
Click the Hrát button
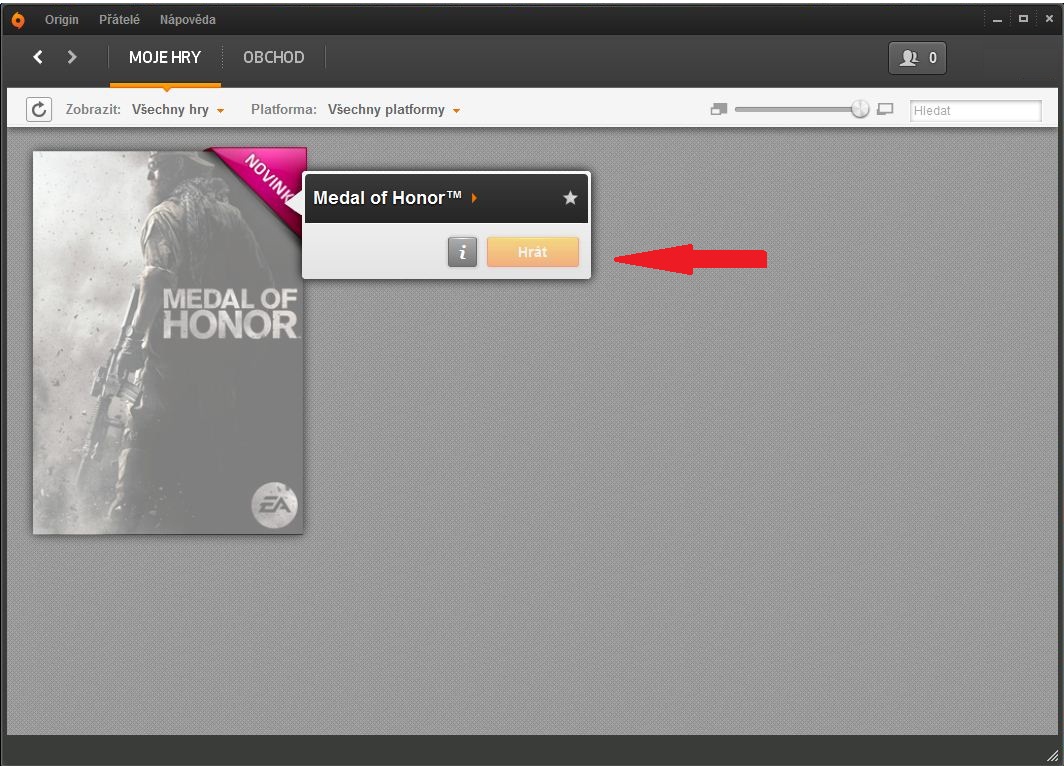tap(533, 252)
